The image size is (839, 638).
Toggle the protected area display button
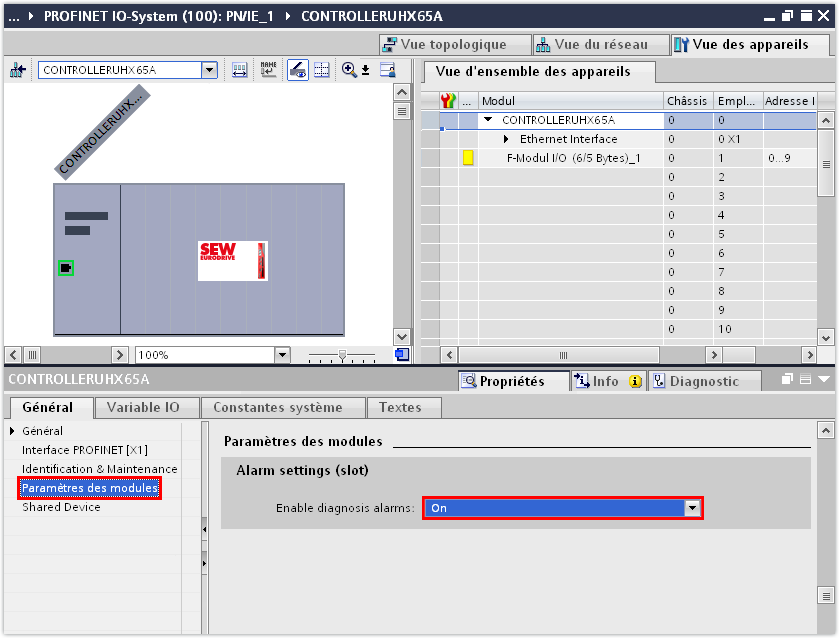298,70
